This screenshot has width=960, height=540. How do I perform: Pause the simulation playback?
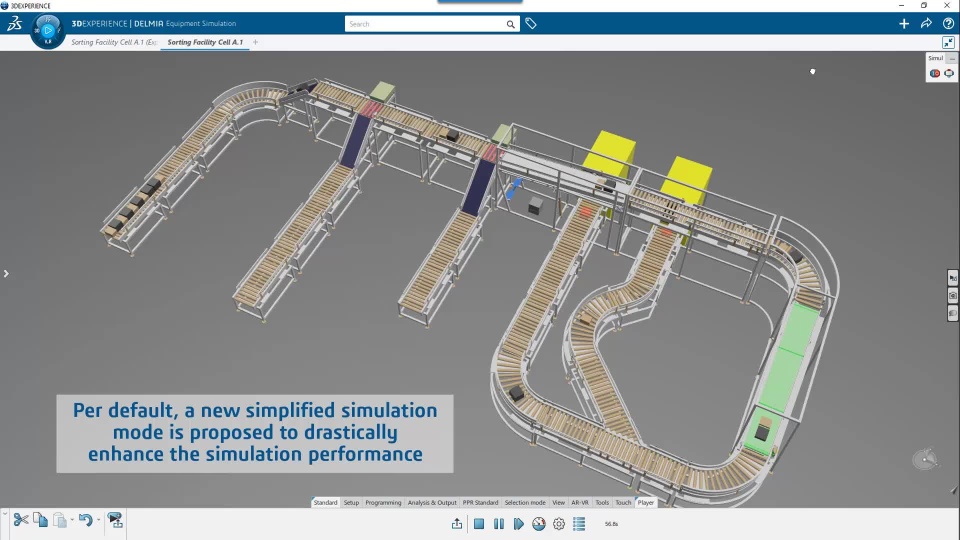499,523
